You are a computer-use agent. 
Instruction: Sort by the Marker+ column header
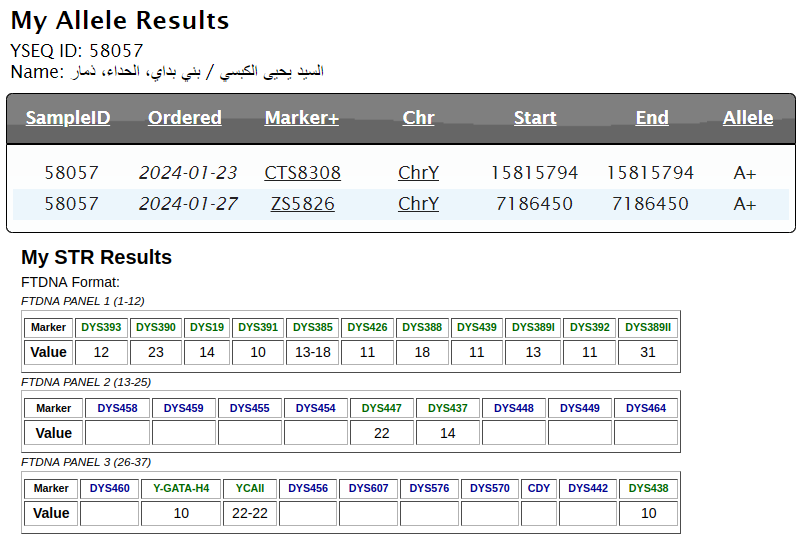pos(302,118)
